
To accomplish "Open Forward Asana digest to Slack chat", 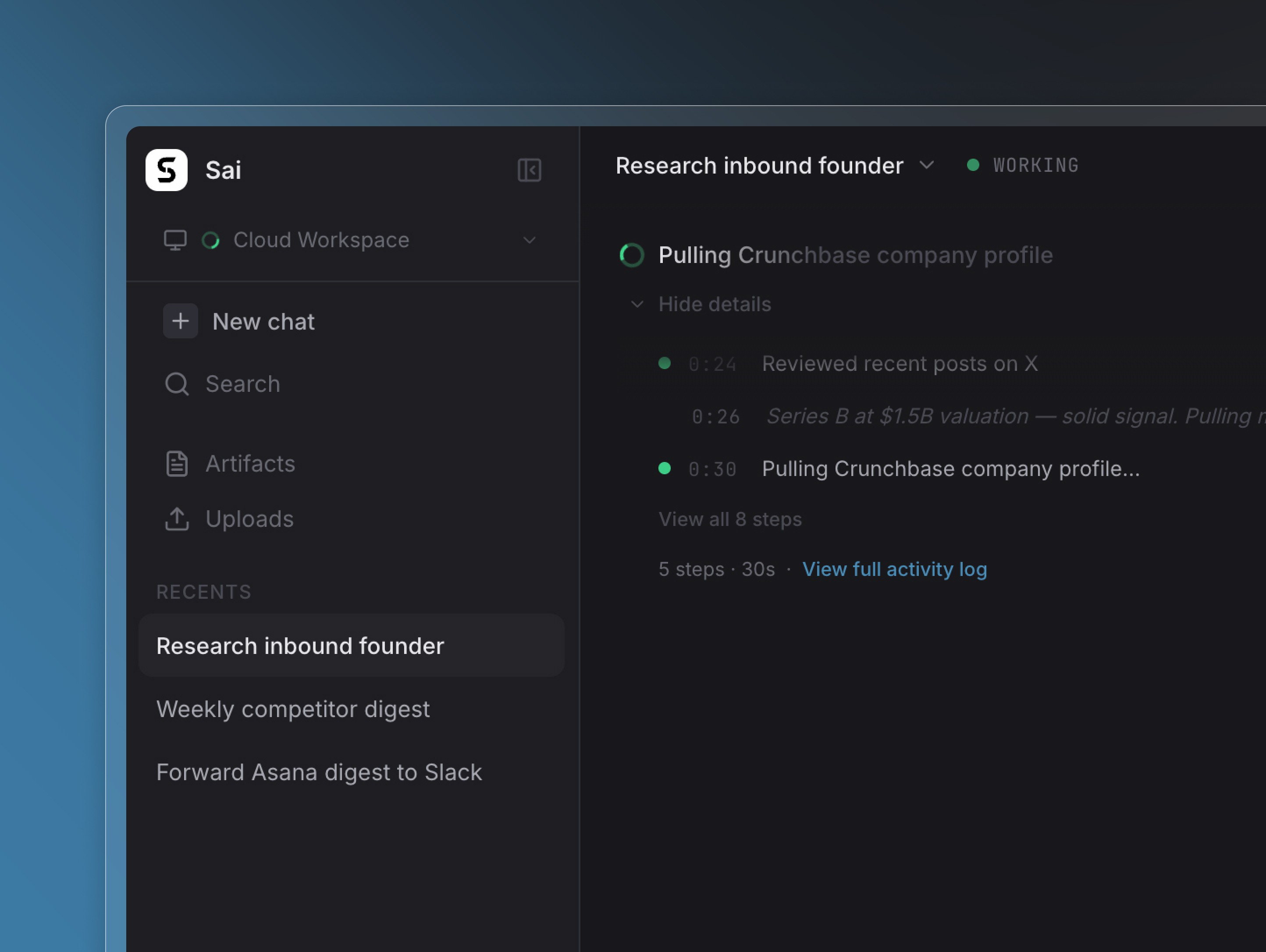I will (319, 772).
